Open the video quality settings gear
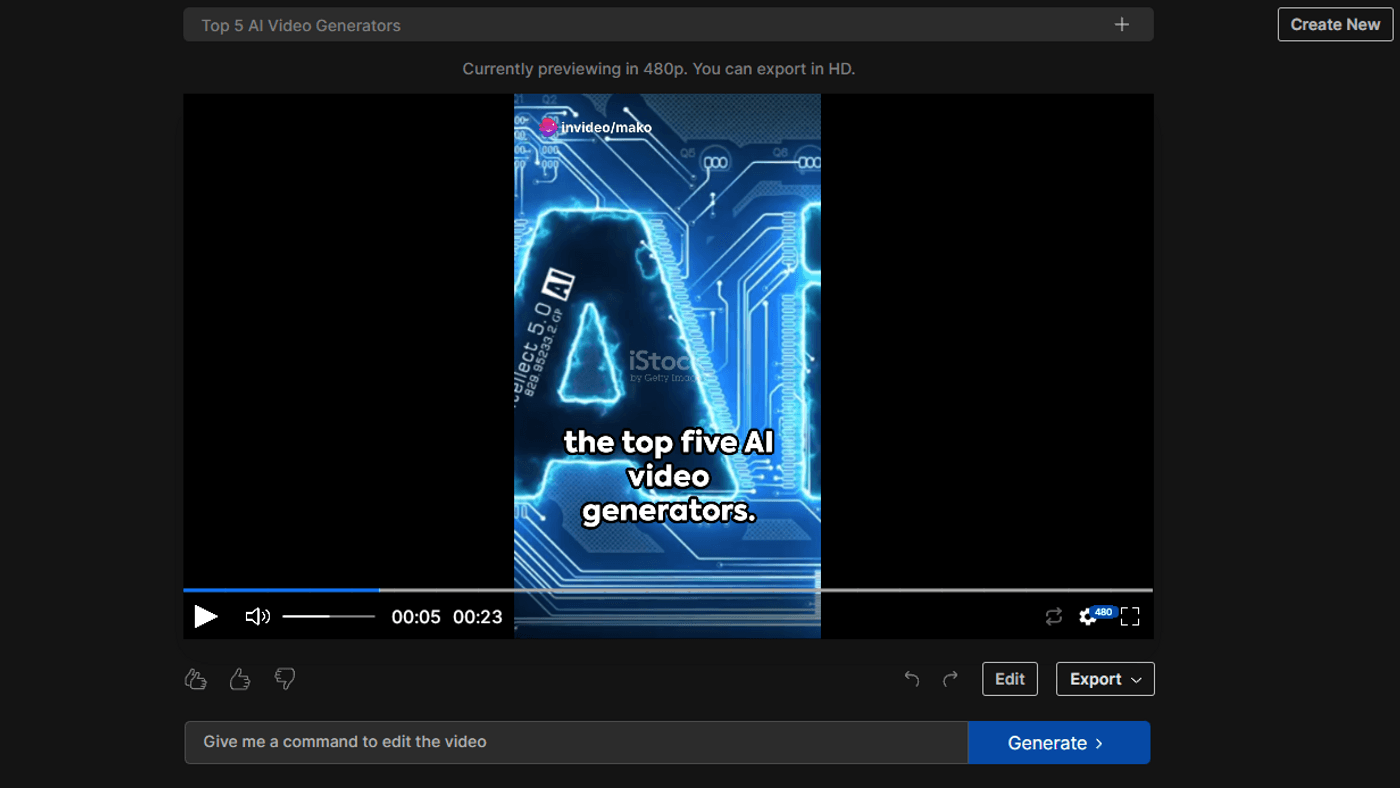Viewport: 1400px width, 788px height. [1087, 617]
